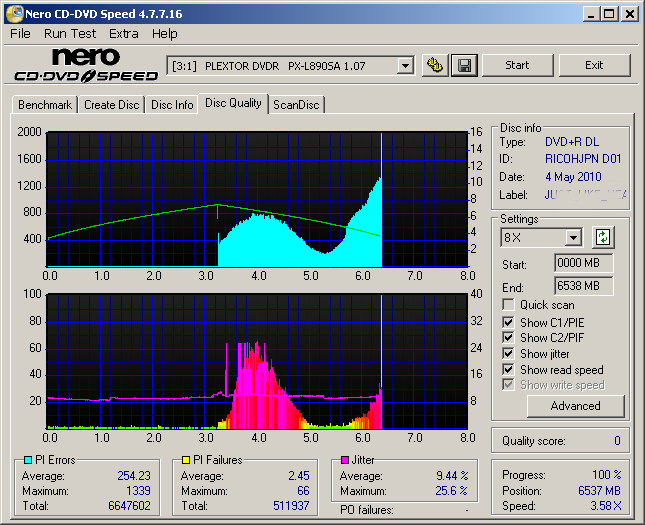Click the floppy disk save icon
This screenshot has height=525, width=645.
tap(463, 65)
